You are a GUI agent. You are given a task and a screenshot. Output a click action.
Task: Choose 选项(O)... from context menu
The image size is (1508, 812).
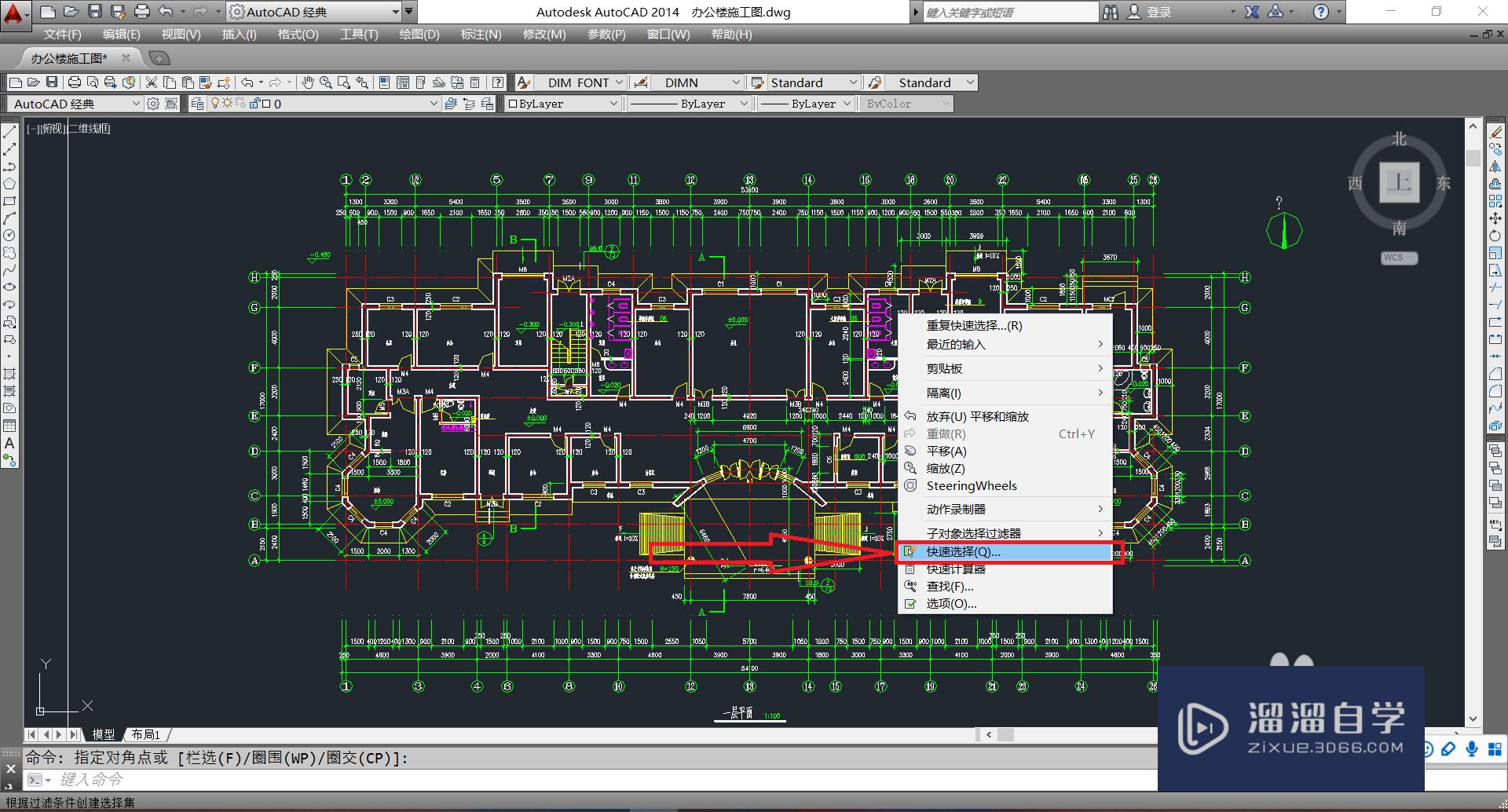pos(1005,604)
